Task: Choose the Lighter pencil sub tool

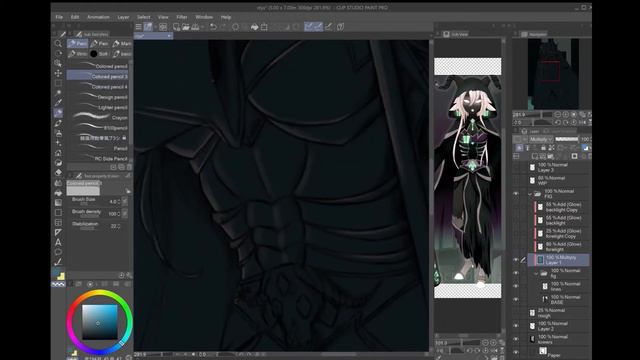Action: pos(98,107)
